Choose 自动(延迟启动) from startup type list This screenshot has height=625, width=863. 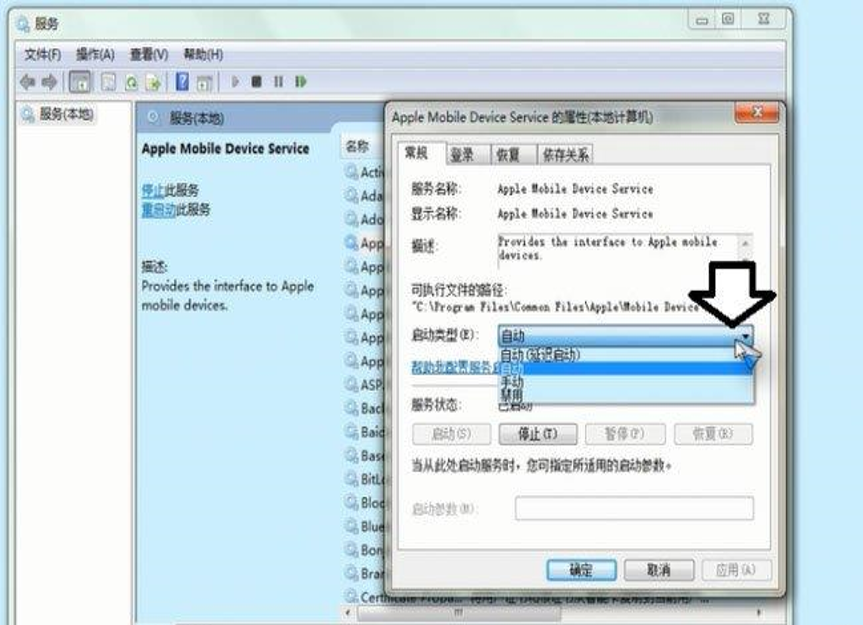coord(626,355)
